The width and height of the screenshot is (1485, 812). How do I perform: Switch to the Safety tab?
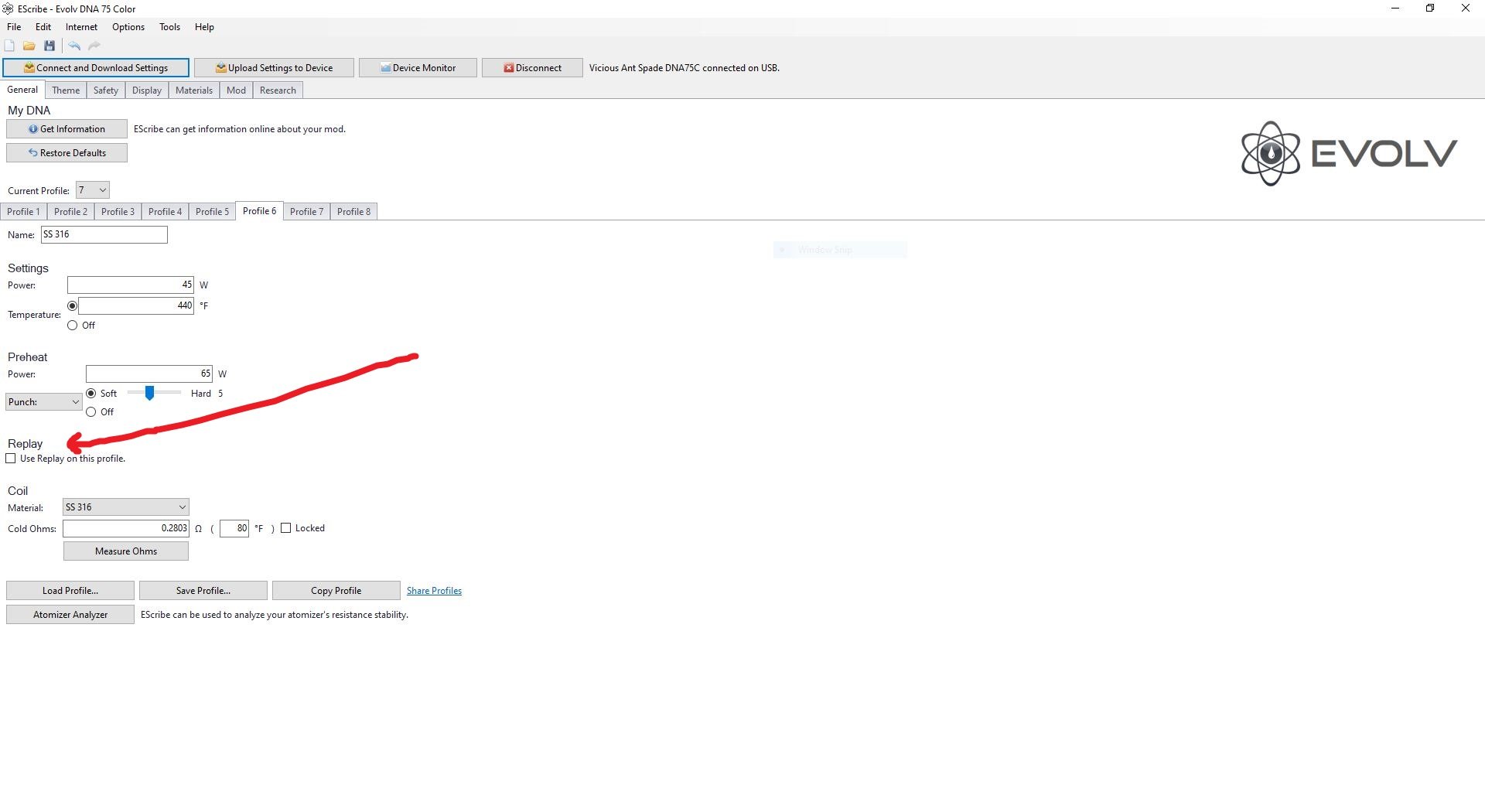click(106, 90)
